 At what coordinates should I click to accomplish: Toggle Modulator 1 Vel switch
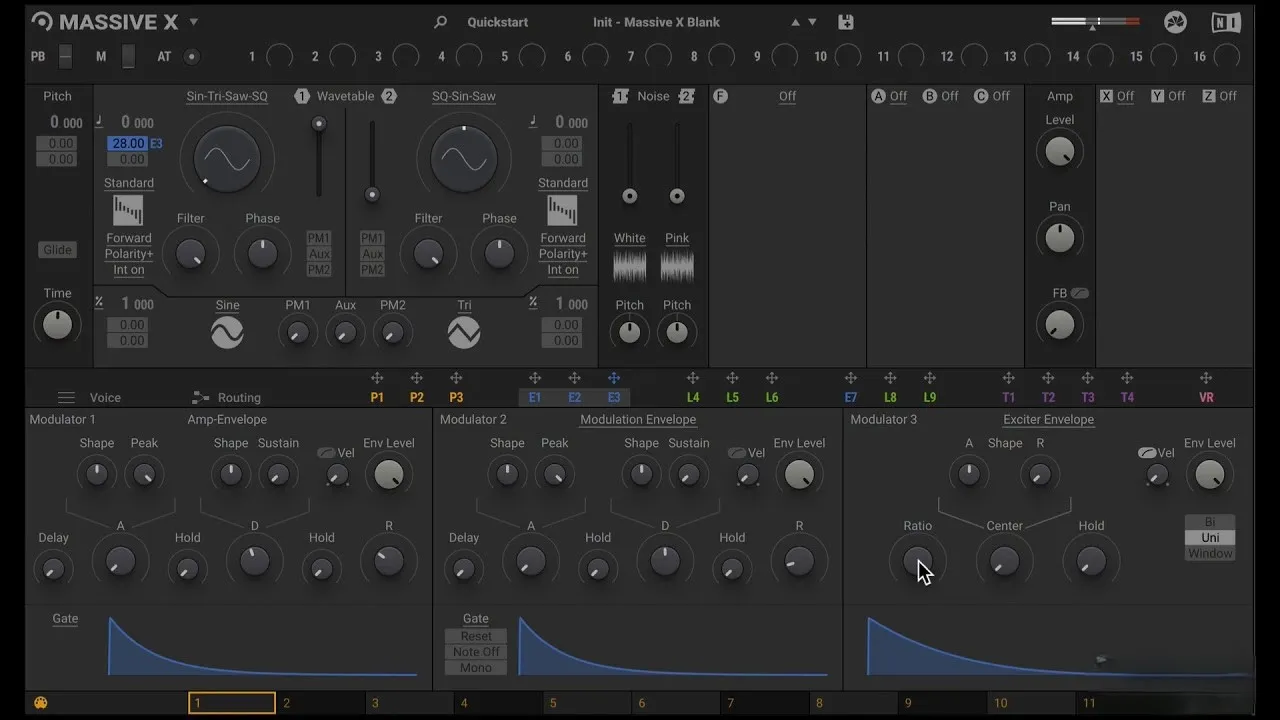coord(326,453)
